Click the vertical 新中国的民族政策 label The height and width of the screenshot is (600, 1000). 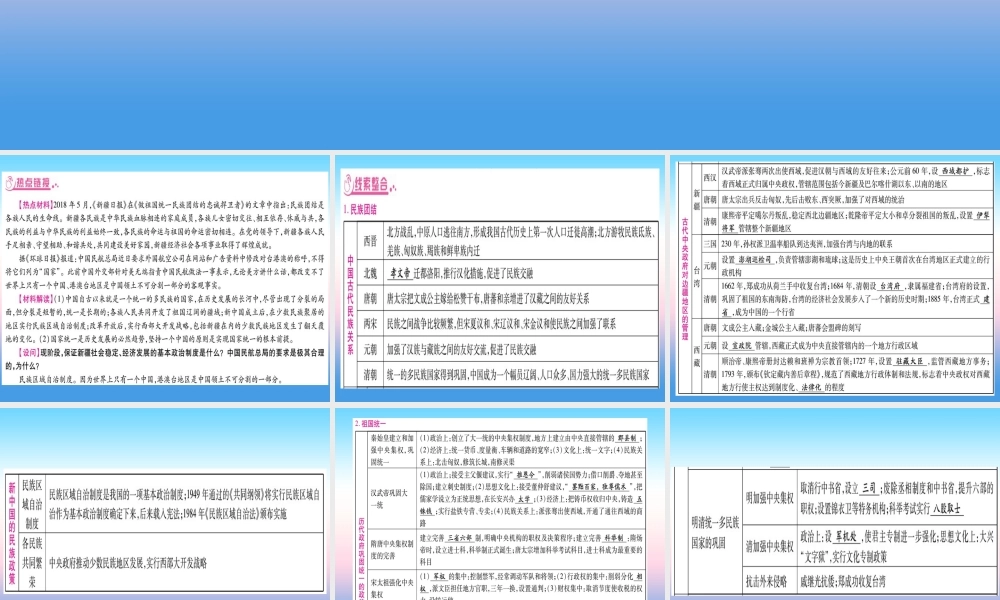pyautogui.click(x=12, y=534)
